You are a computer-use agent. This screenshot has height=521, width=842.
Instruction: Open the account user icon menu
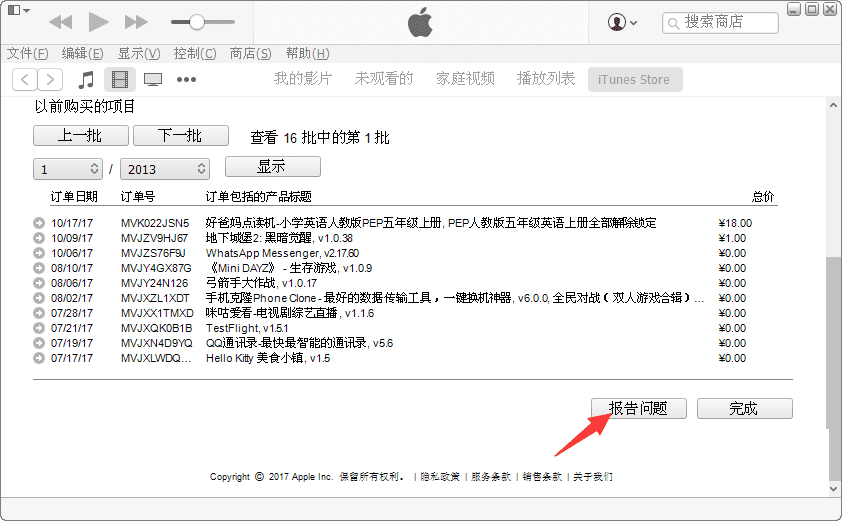coord(622,23)
